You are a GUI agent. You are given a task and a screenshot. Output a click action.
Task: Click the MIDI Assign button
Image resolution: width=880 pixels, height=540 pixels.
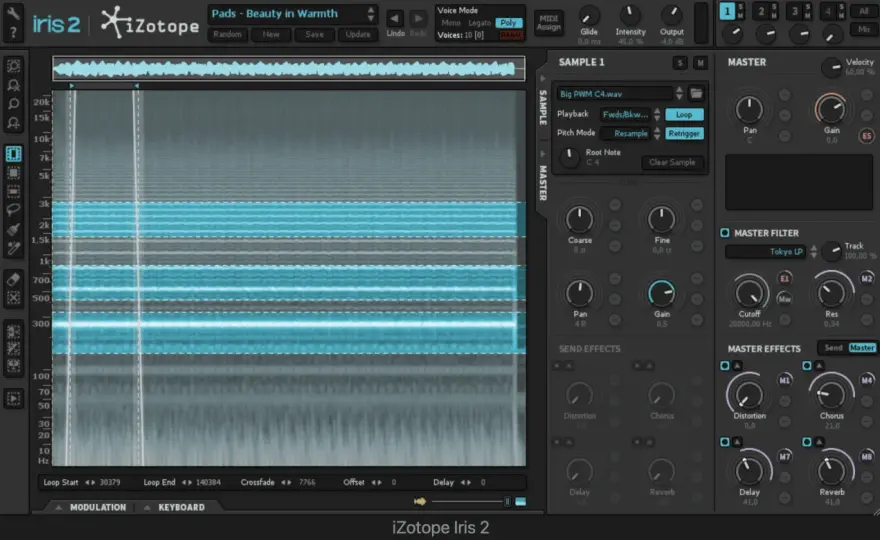(548, 23)
